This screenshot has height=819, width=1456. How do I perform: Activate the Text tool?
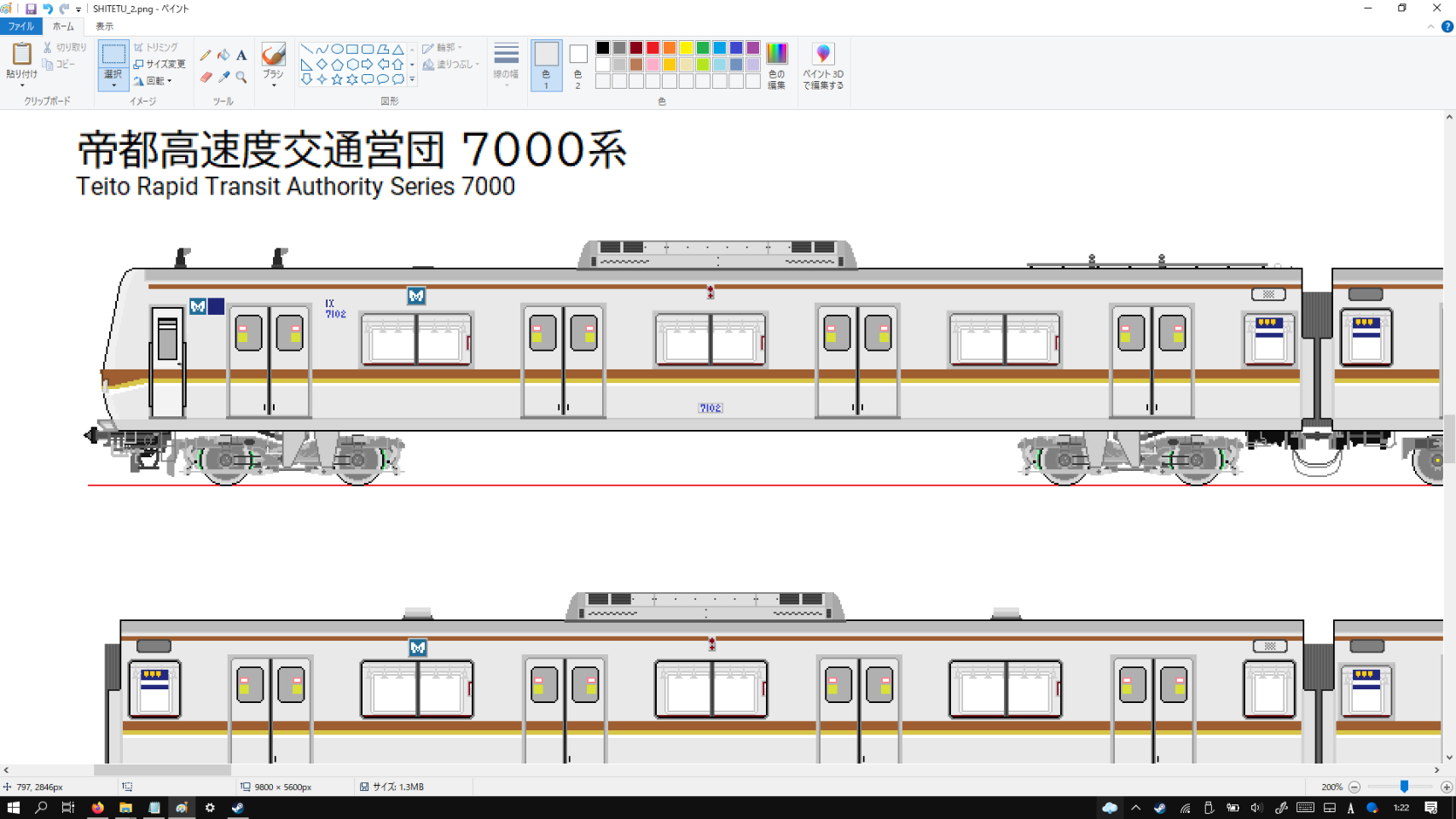pos(241,55)
